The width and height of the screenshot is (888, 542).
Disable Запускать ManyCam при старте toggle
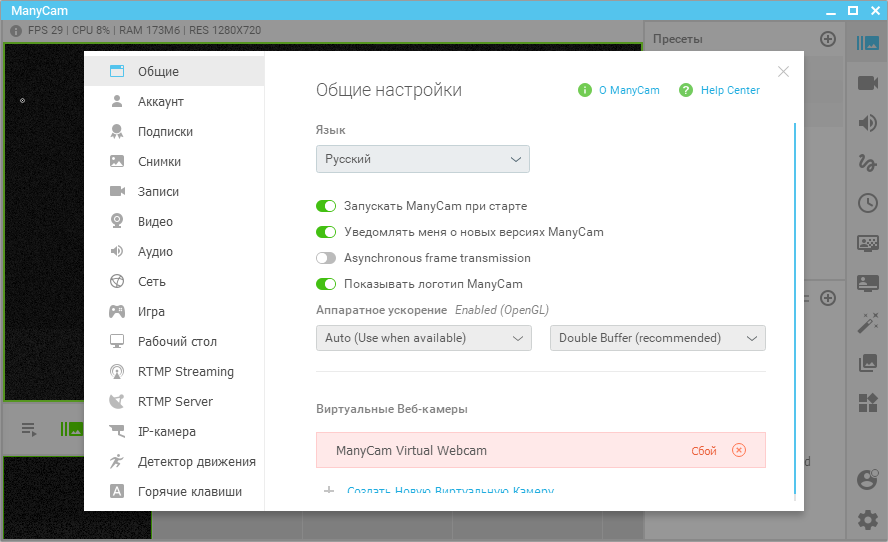(326, 206)
